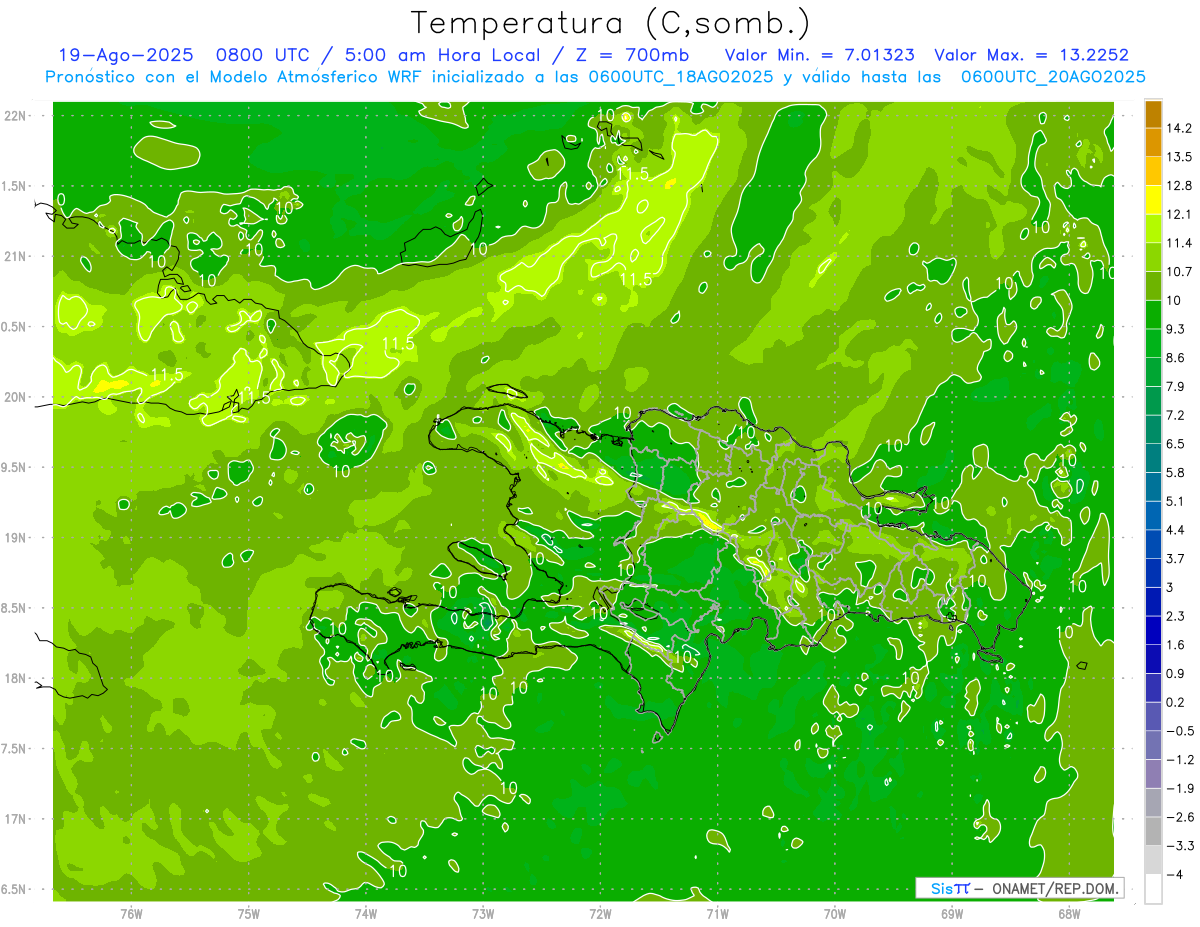Click the '10.7' colorbar label
The width and height of the screenshot is (1200, 927).
point(1180,271)
